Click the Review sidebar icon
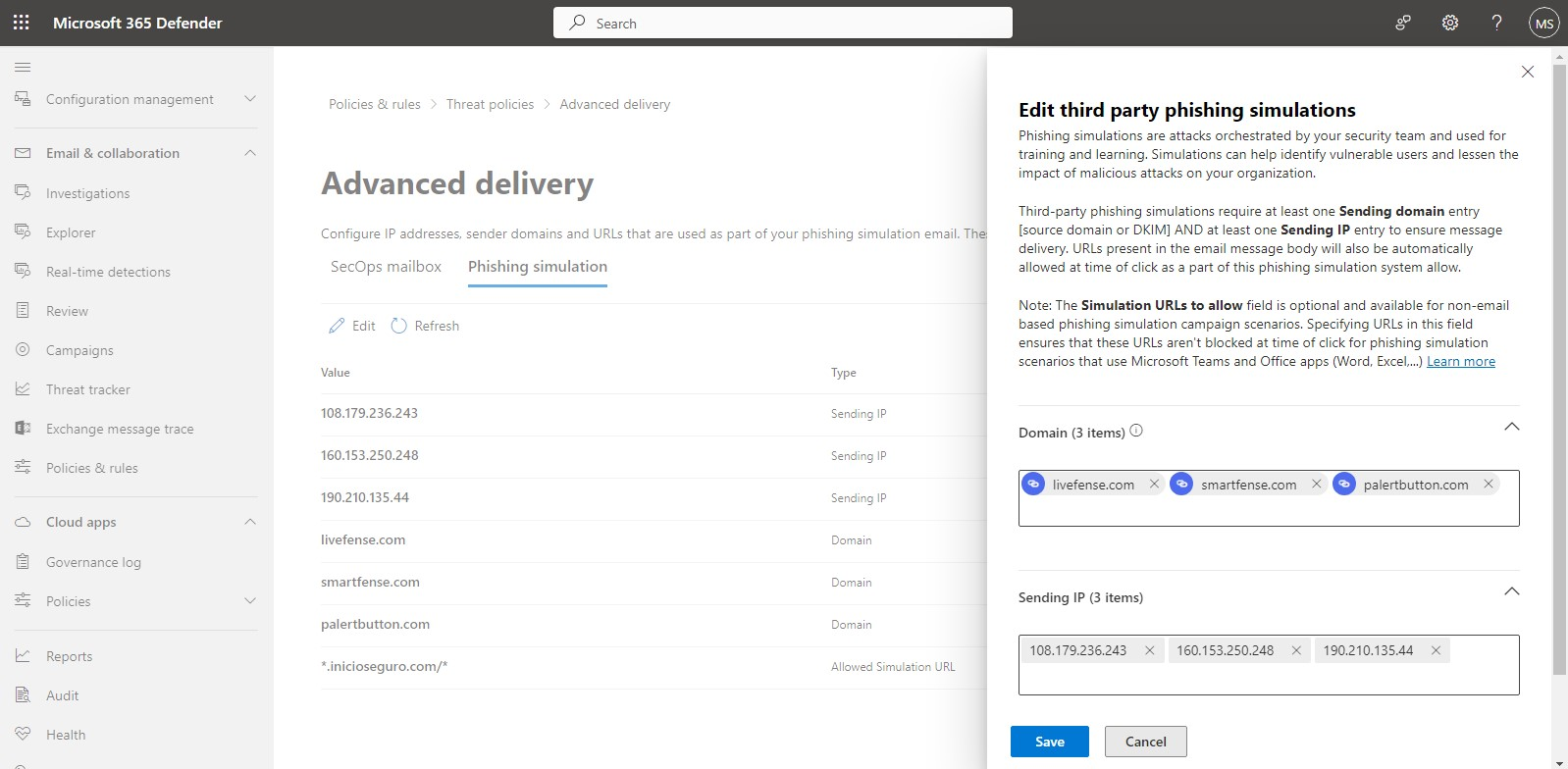 coord(23,311)
